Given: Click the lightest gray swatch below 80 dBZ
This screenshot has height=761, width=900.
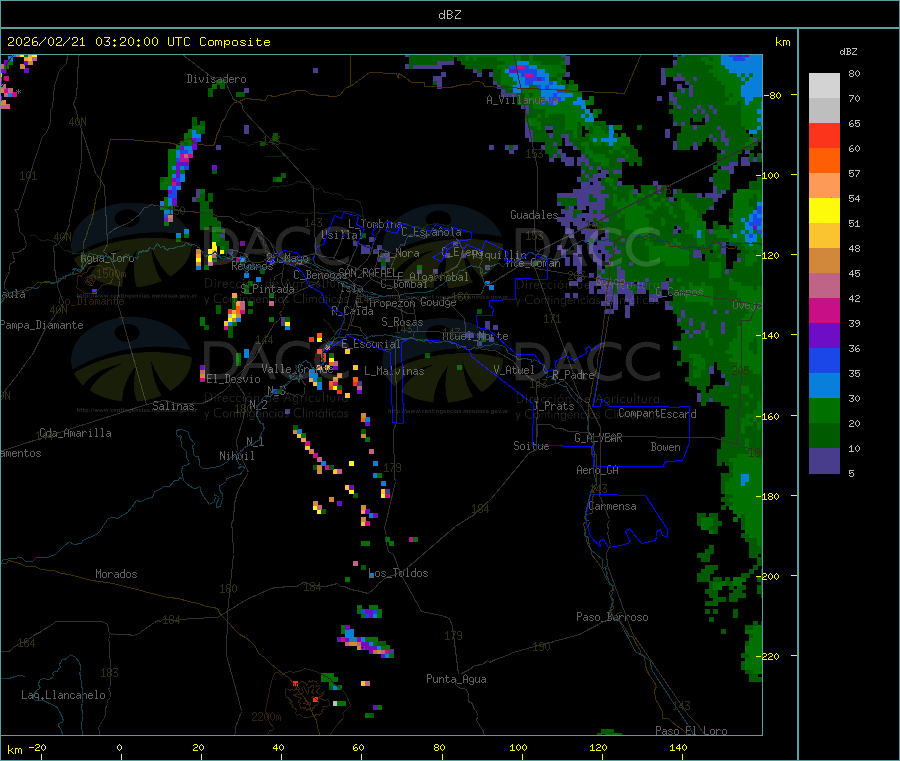Looking at the screenshot, I should click(x=824, y=86).
